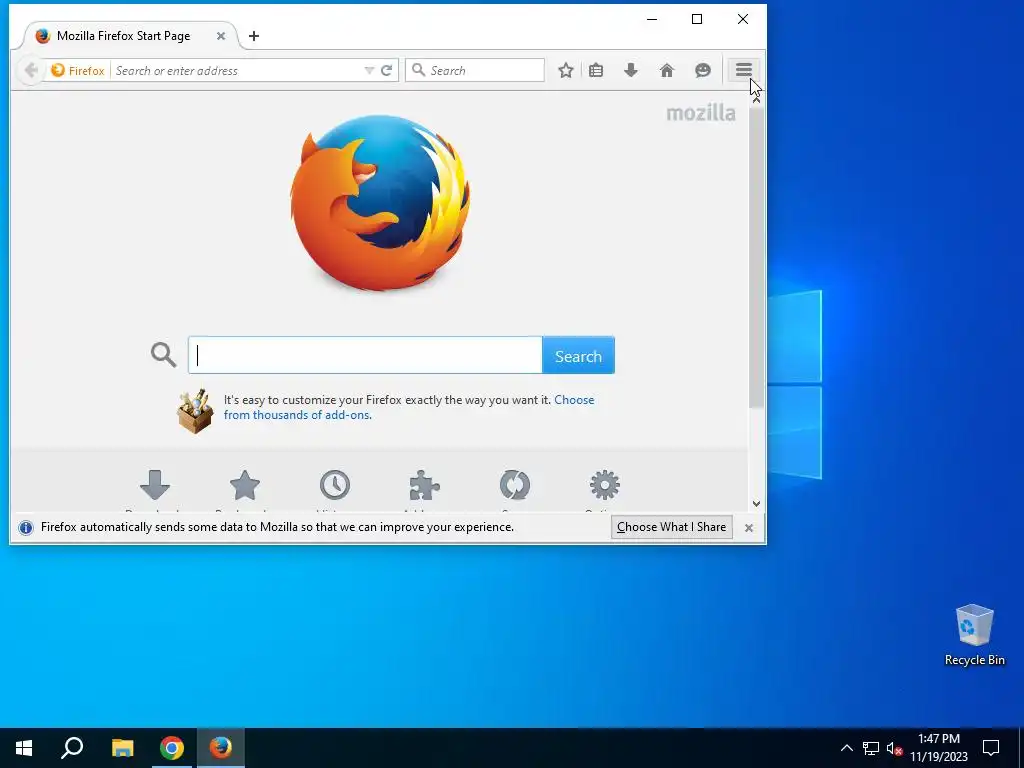This screenshot has height=768, width=1024.
Task: Open the network status tray icon
Action: tap(871, 748)
